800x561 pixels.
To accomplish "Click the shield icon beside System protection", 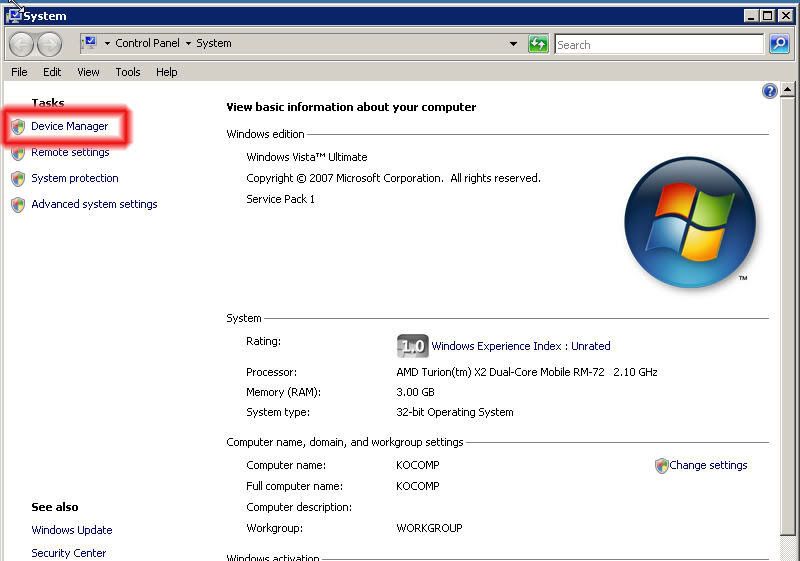I will pyautogui.click(x=18, y=178).
